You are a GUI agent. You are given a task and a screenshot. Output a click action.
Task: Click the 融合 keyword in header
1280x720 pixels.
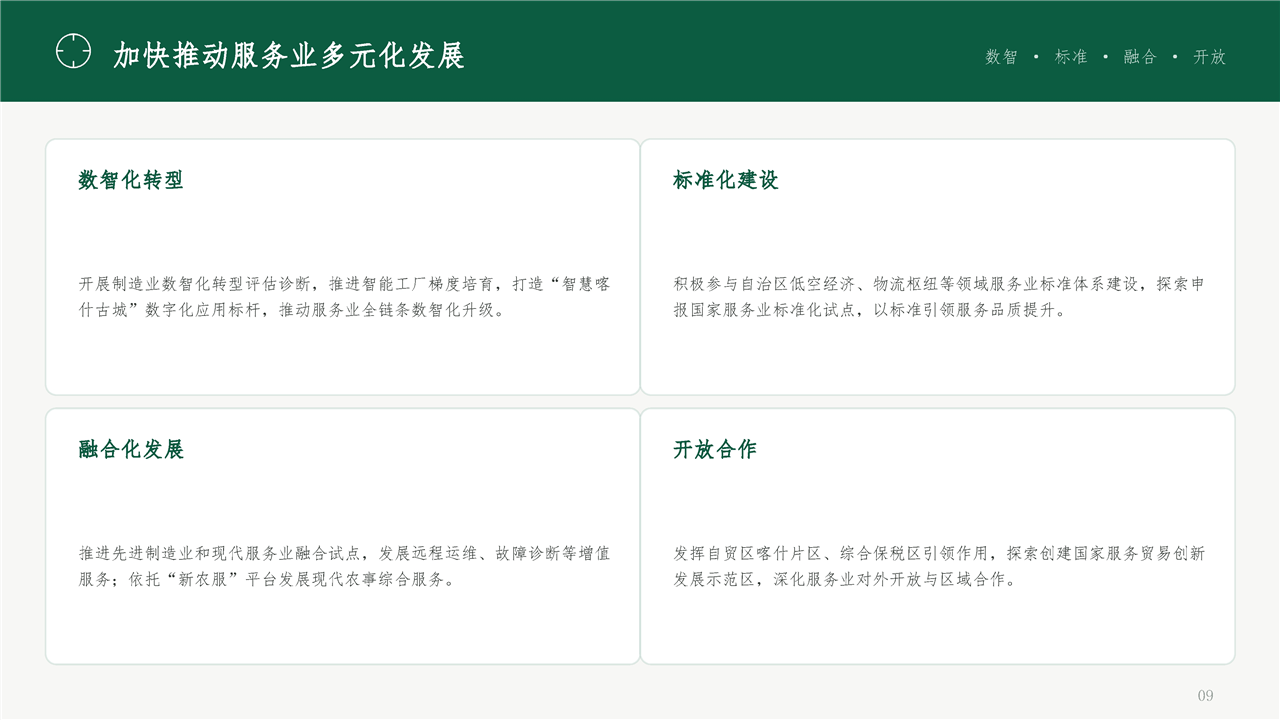1140,57
